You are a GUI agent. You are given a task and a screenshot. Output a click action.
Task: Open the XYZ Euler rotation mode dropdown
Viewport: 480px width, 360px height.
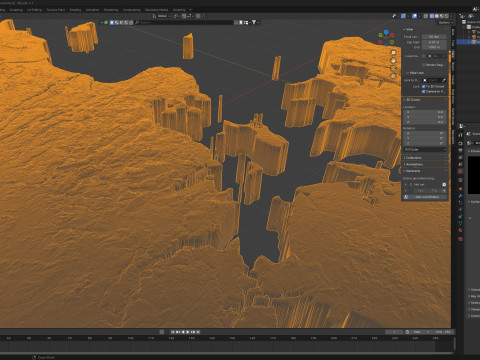click(x=425, y=149)
